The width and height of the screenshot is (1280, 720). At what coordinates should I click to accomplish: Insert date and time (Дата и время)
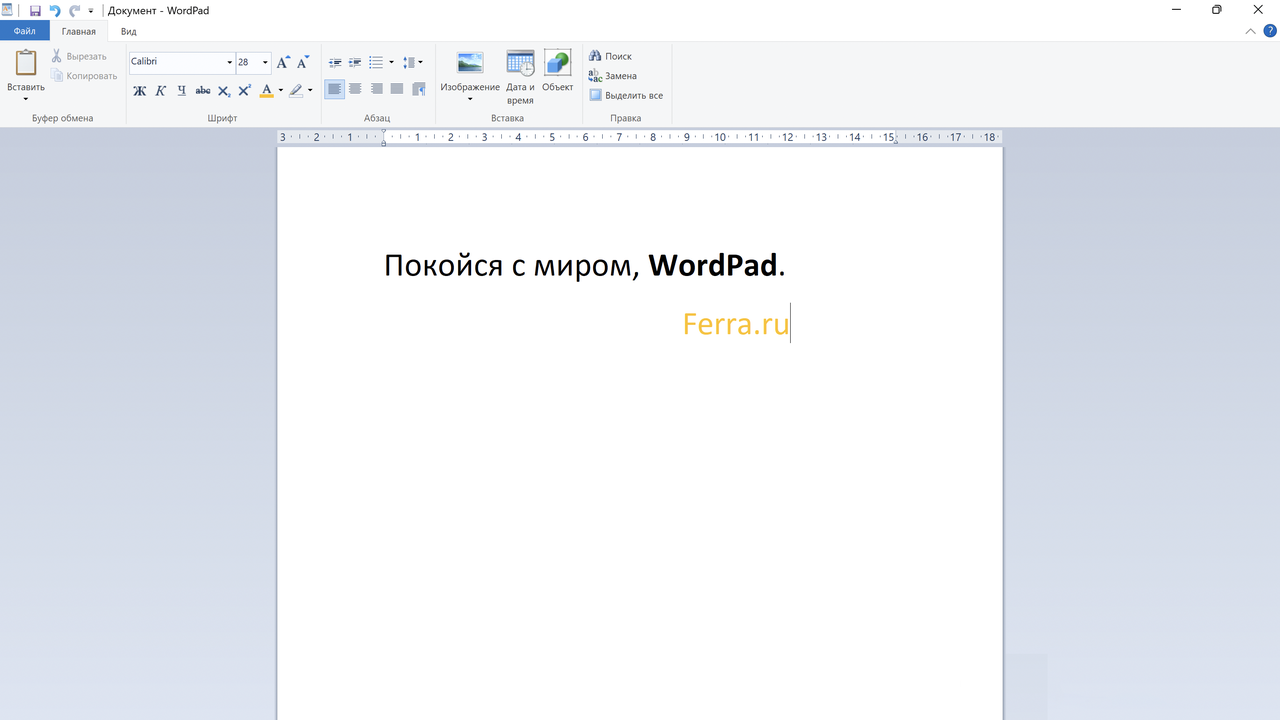(520, 77)
